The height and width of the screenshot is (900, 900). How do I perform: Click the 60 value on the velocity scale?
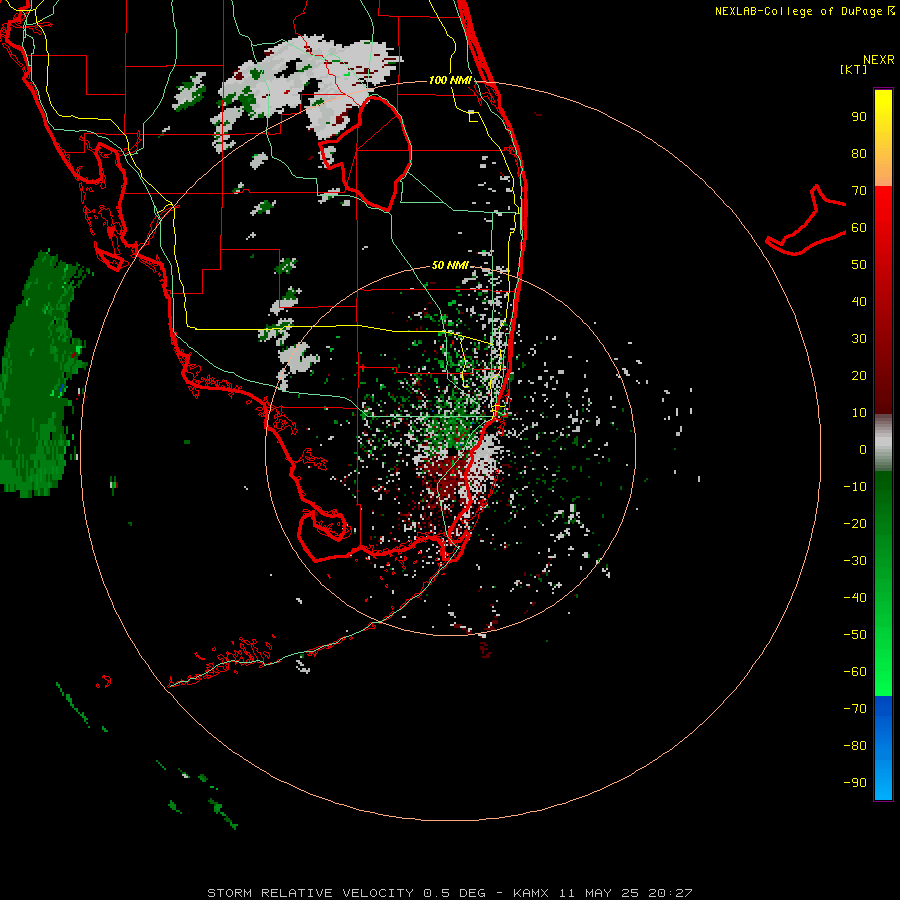click(859, 228)
